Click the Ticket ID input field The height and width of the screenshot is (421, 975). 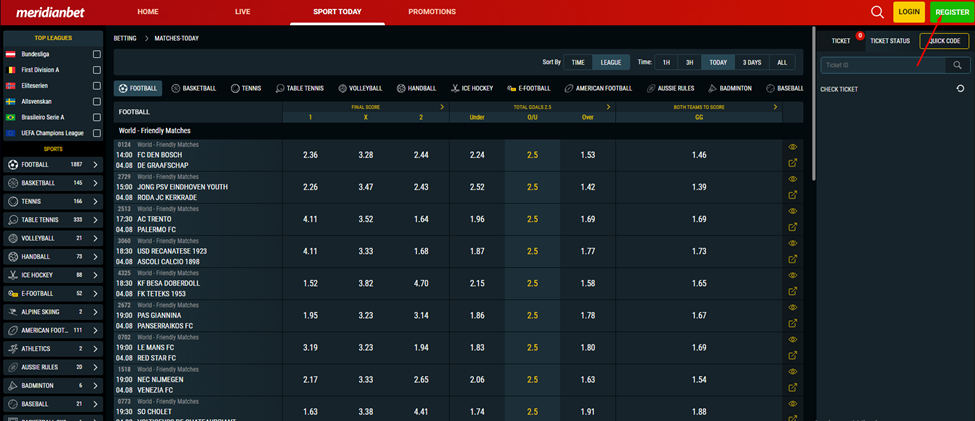coord(883,65)
